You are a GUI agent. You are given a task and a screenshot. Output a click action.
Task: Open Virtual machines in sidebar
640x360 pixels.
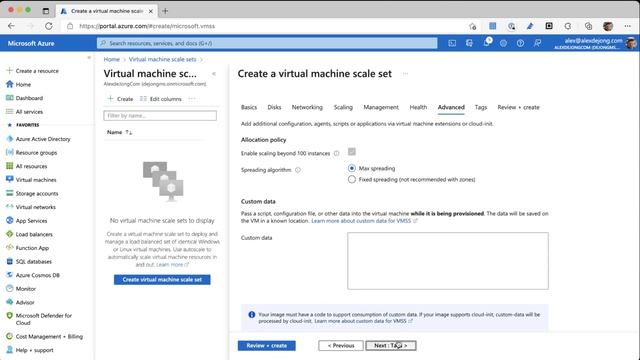coord(31,180)
